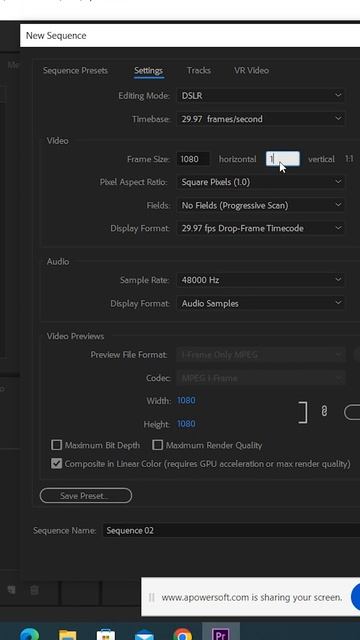
Task: Switch to the VR Video tab
Action: pyautogui.click(x=251, y=70)
